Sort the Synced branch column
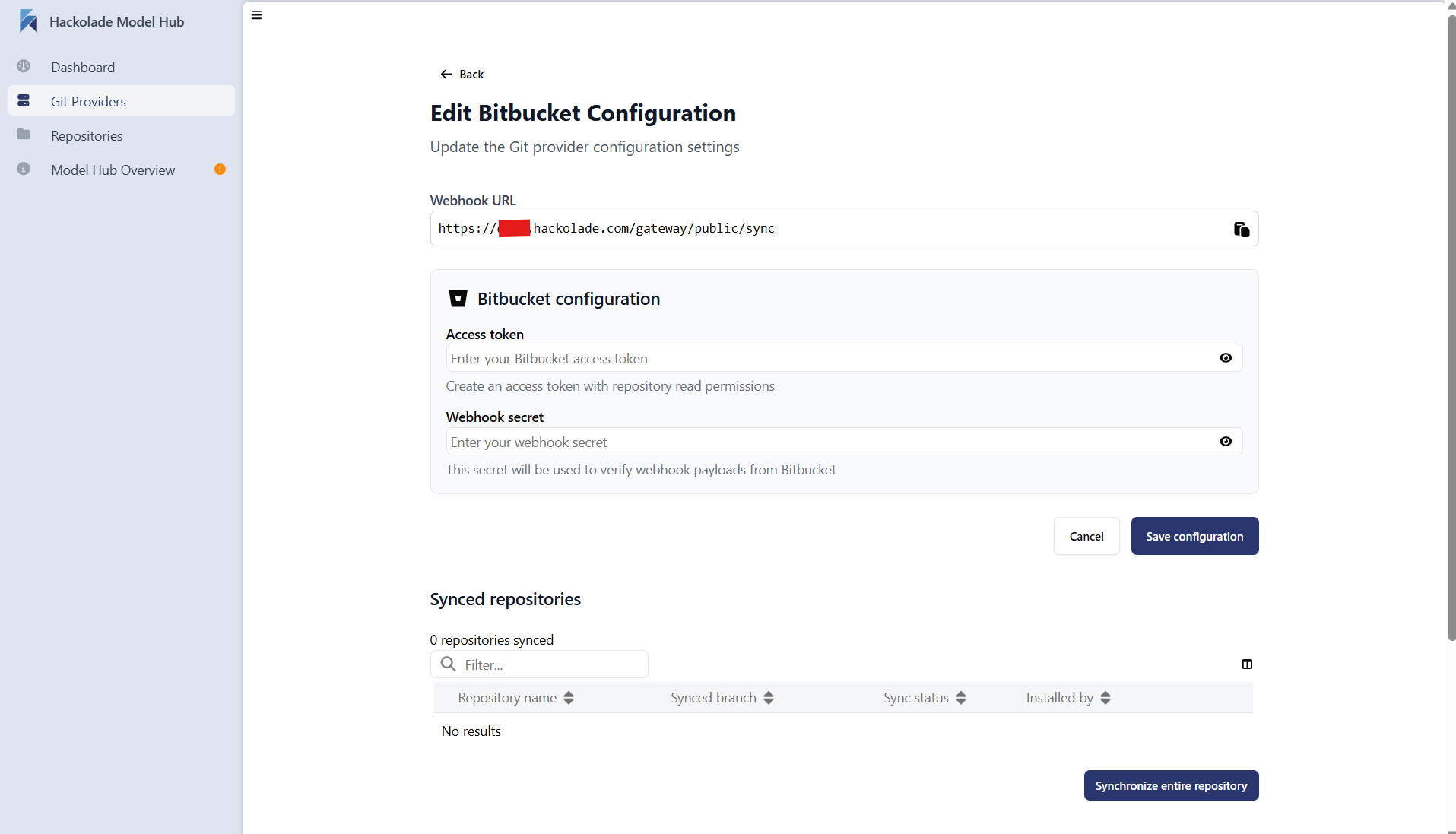Screen dimensions: 1456x834 click(769, 697)
